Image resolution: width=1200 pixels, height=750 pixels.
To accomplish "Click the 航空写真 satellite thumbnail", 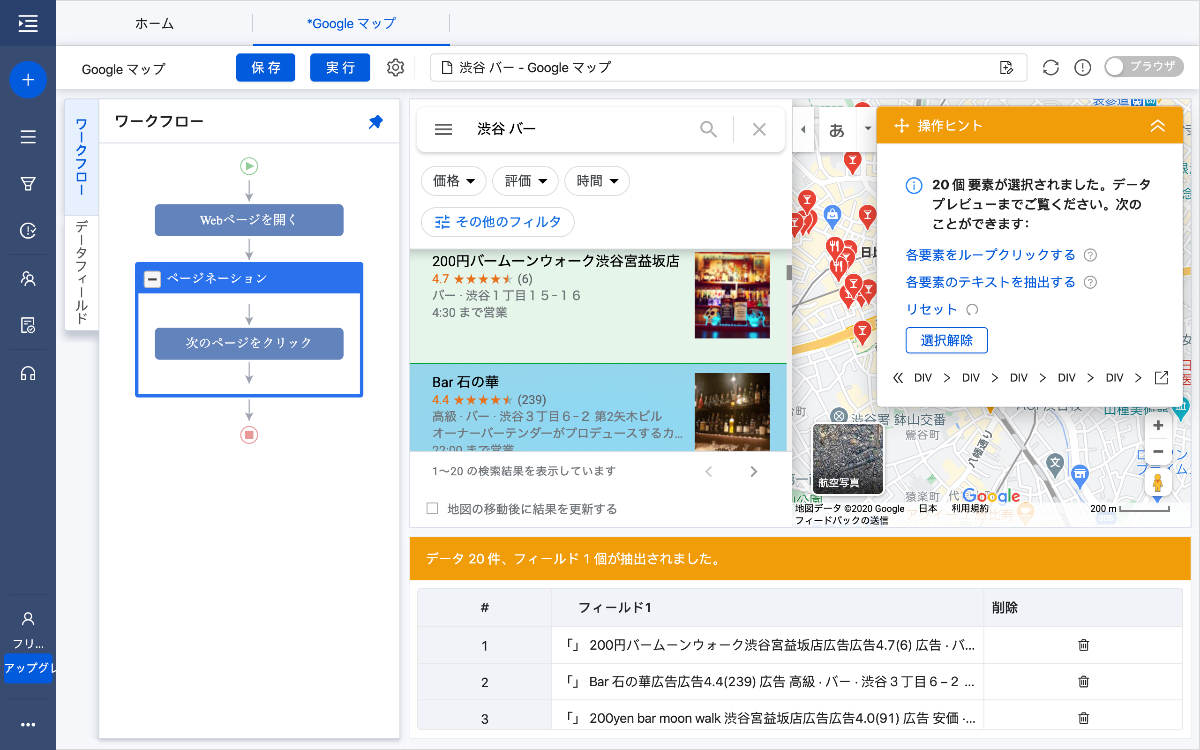I will (848, 459).
